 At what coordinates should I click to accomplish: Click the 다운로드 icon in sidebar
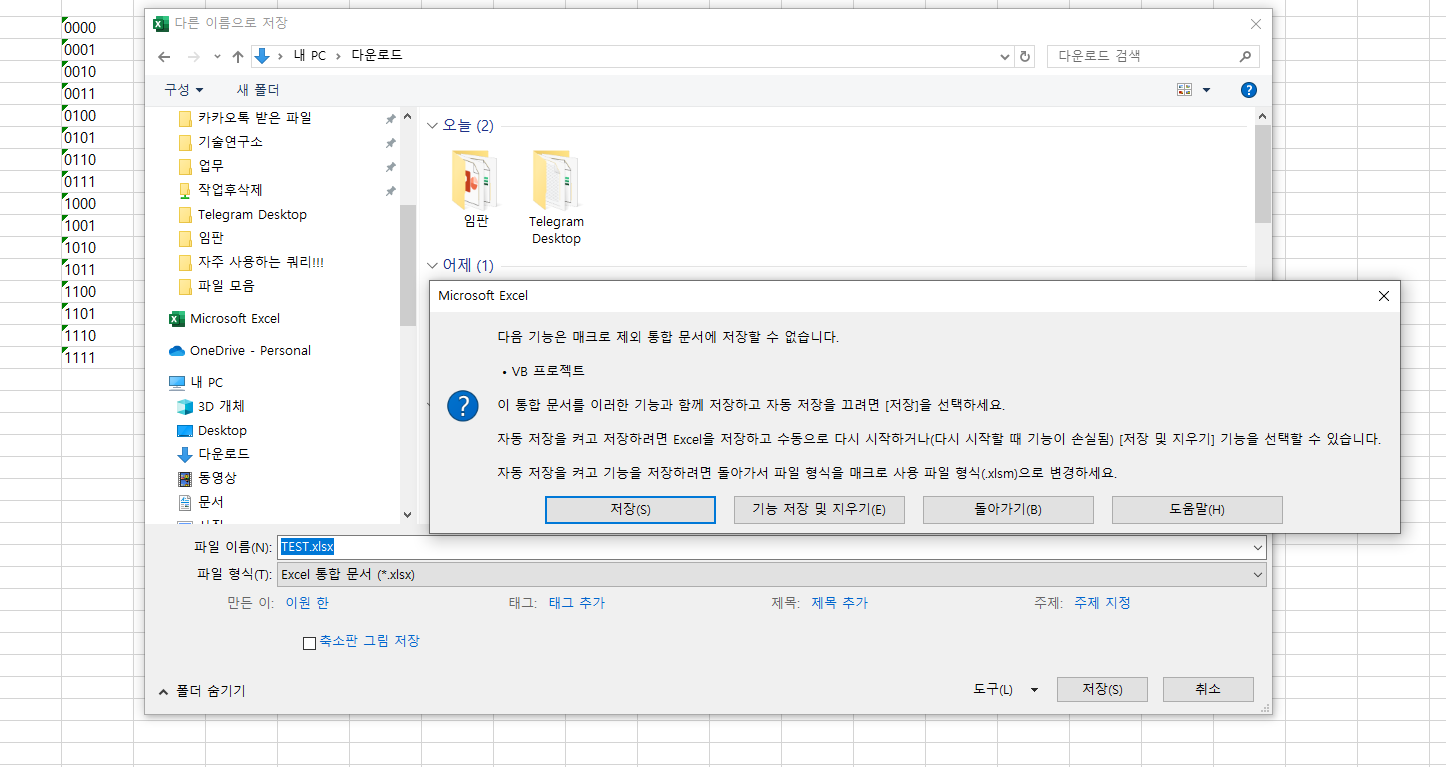[184, 454]
